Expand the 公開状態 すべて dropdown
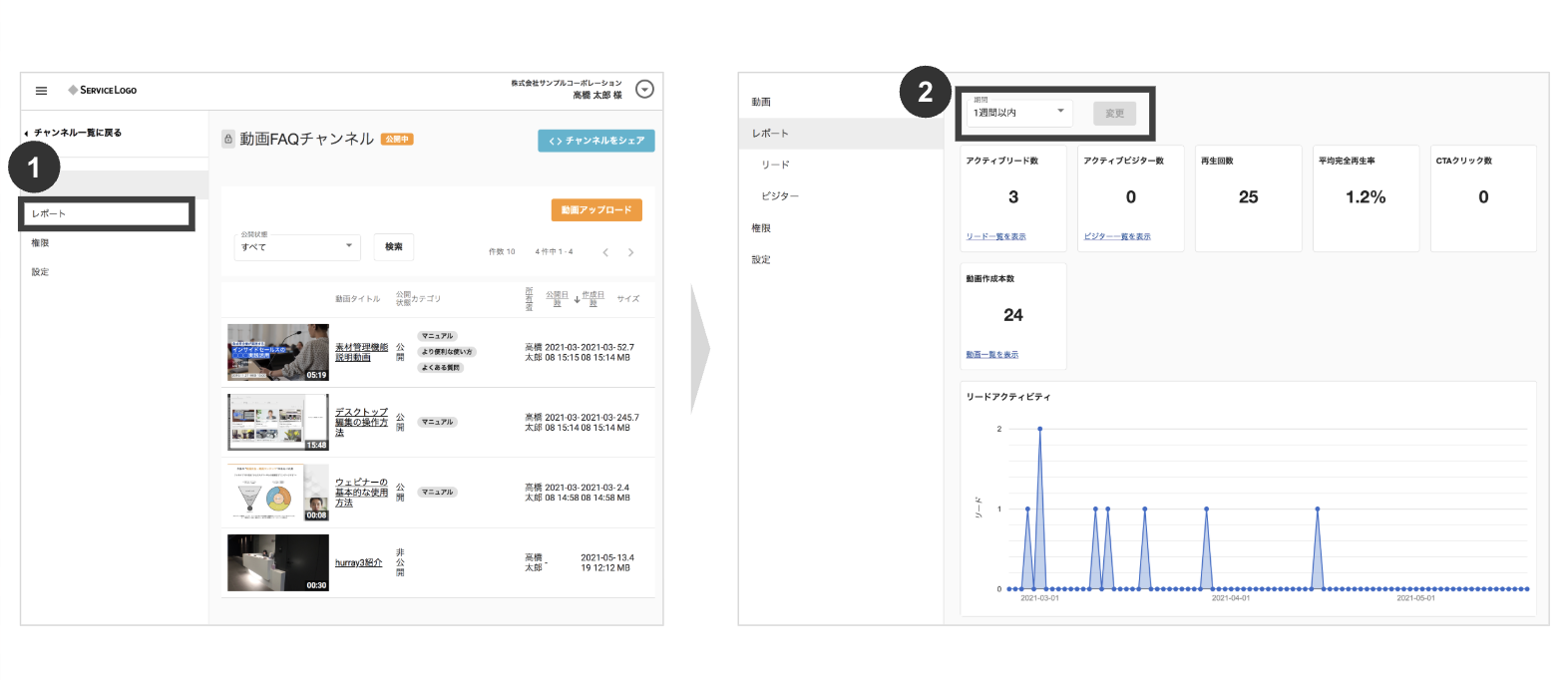Screen dimensions: 1568x680 pos(297,246)
